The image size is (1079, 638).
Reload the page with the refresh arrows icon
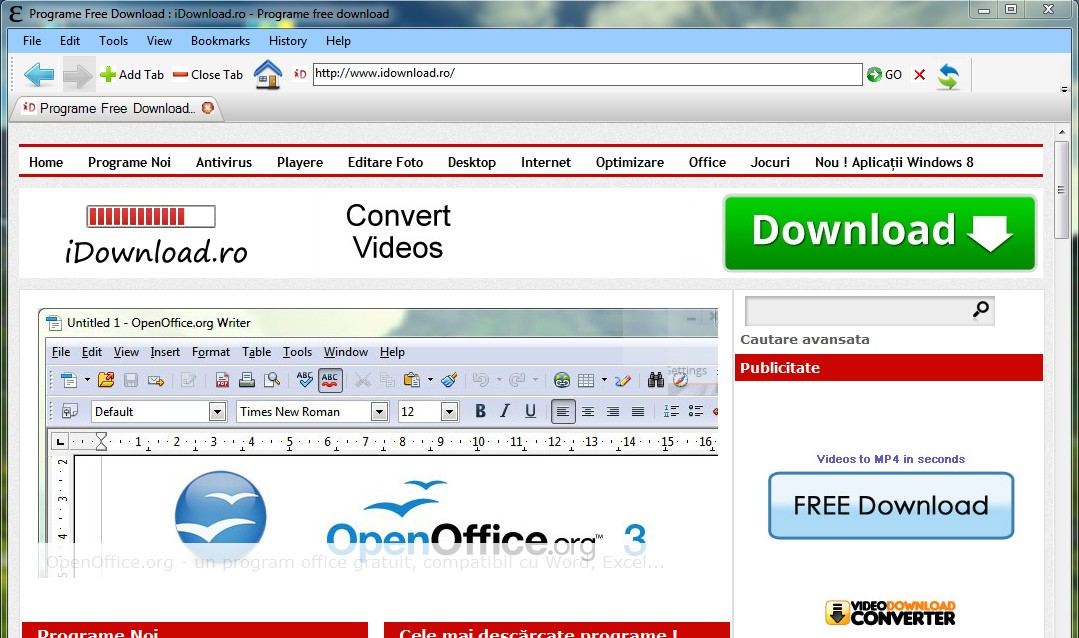point(948,76)
